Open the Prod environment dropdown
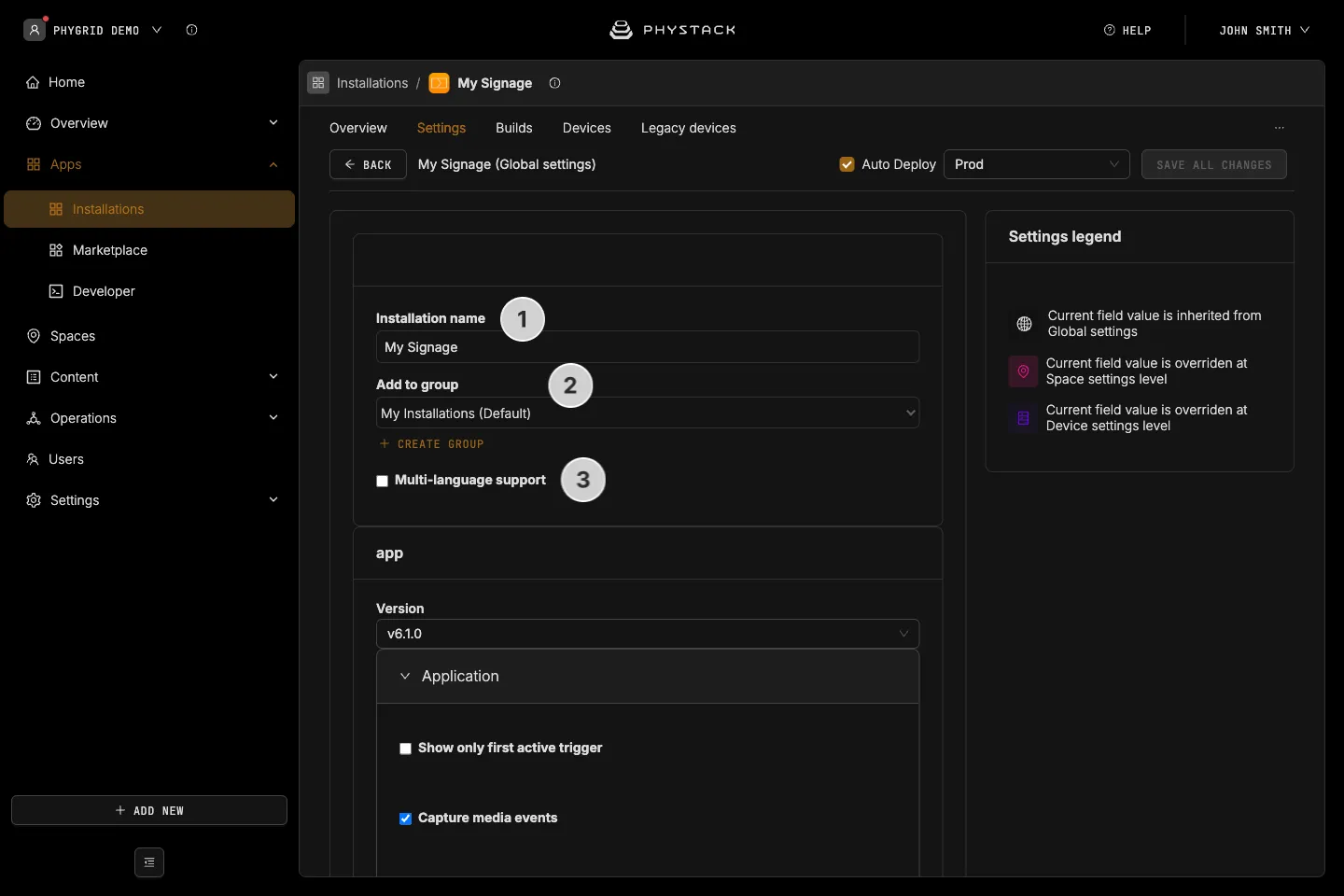 pos(1037,164)
